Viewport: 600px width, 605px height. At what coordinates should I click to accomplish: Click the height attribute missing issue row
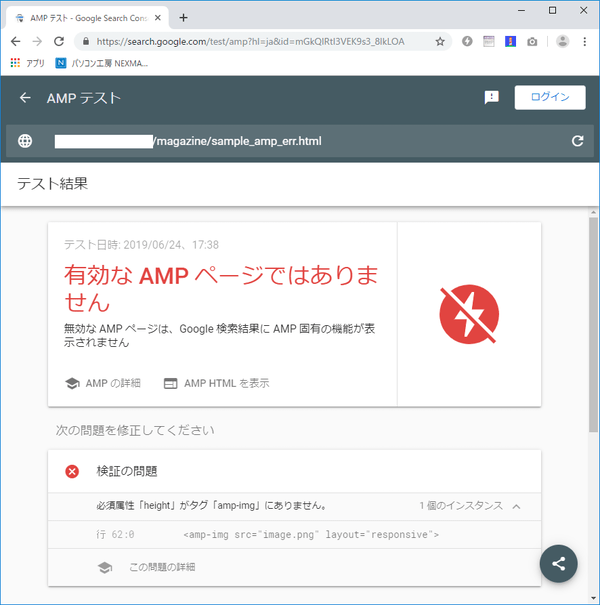(294, 506)
